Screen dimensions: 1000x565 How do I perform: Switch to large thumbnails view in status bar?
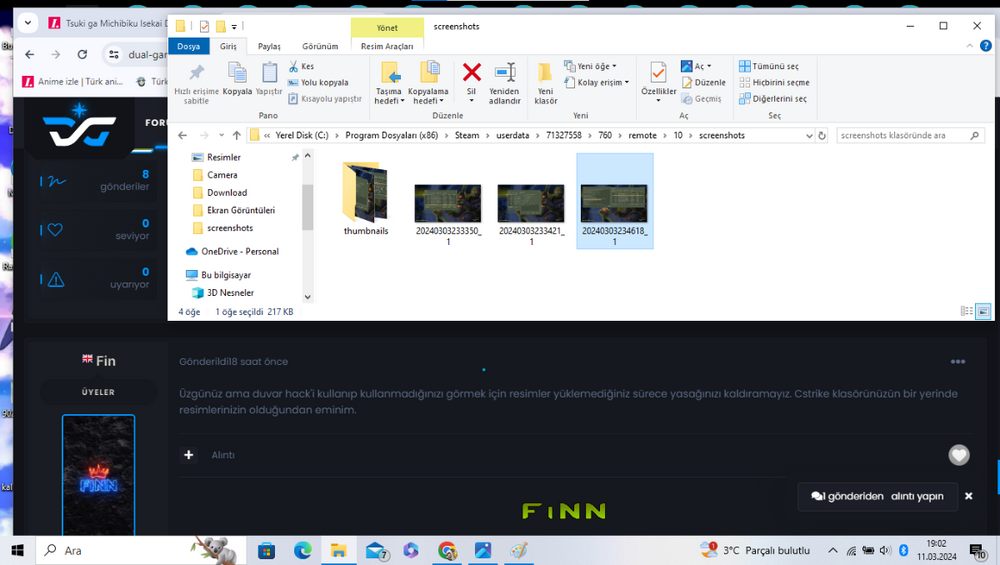983,312
